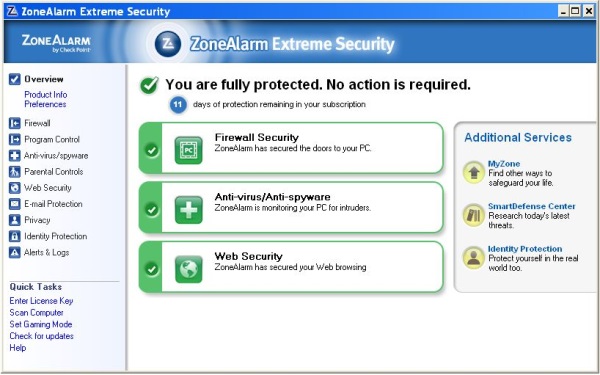
Task: Open Program Control via its icon
Action: click(x=15, y=139)
